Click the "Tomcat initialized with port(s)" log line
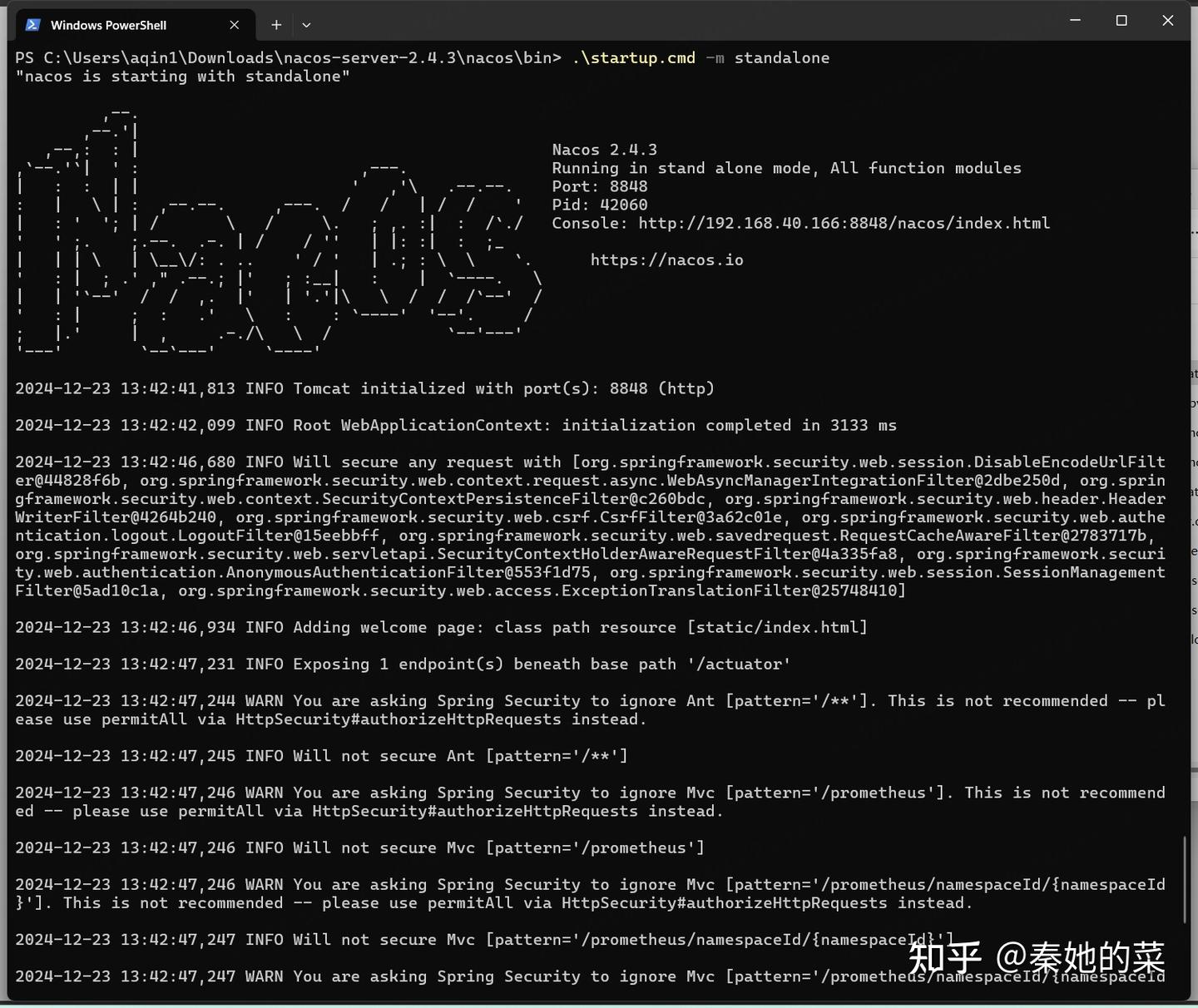Image resolution: width=1198 pixels, height=1008 pixels. pos(364,388)
